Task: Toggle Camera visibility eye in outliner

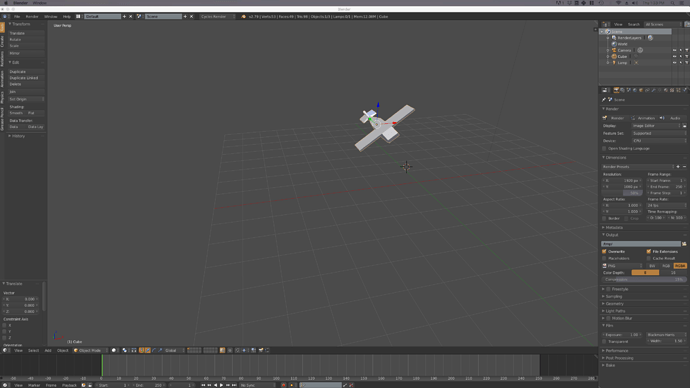Action: (x=675, y=50)
